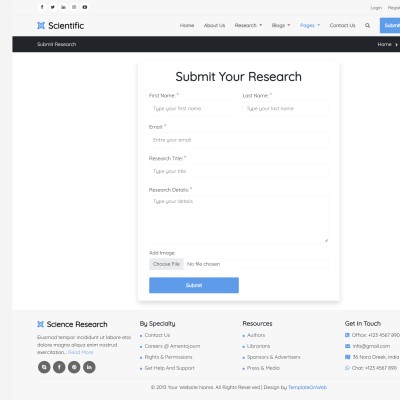Click into the Research Details textarea
The height and width of the screenshot is (400, 400).
point(239,219)
